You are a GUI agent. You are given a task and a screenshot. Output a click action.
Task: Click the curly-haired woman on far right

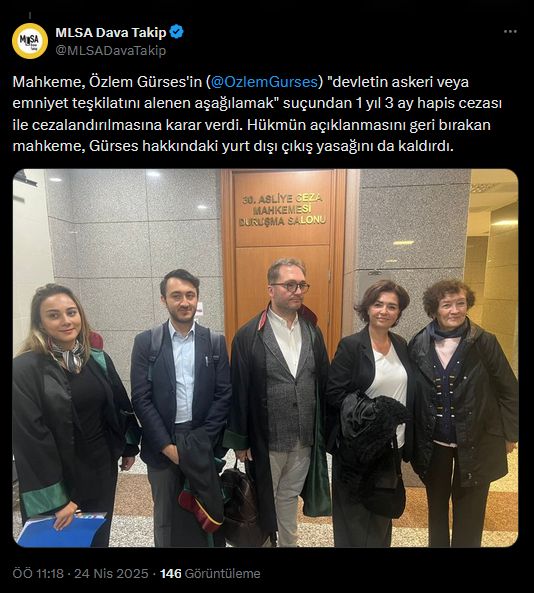tap(463, 412)
